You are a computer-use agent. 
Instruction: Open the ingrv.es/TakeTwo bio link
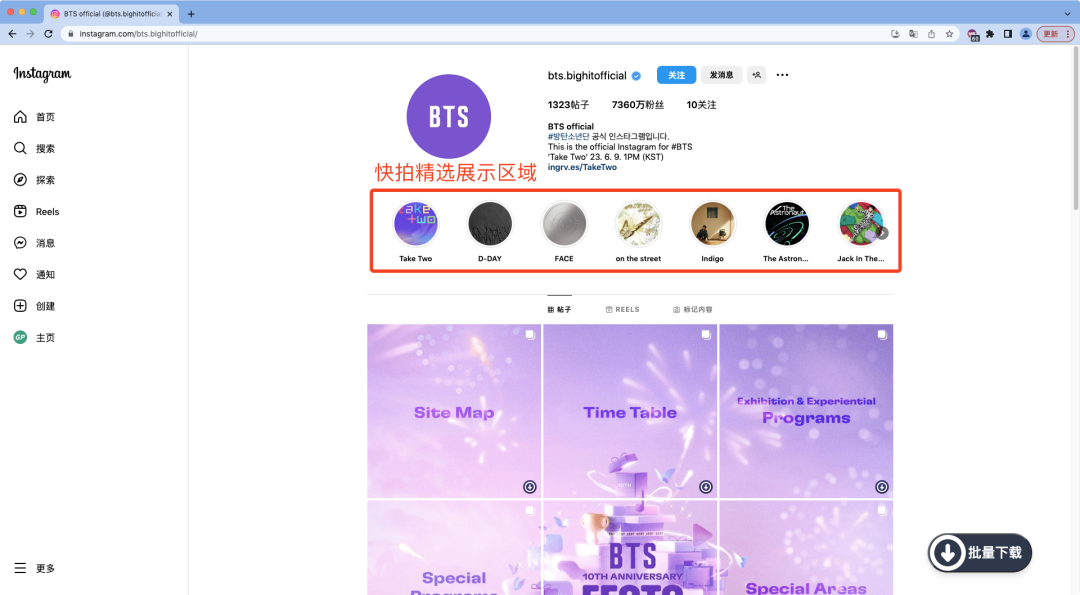[x=582, y=167]
